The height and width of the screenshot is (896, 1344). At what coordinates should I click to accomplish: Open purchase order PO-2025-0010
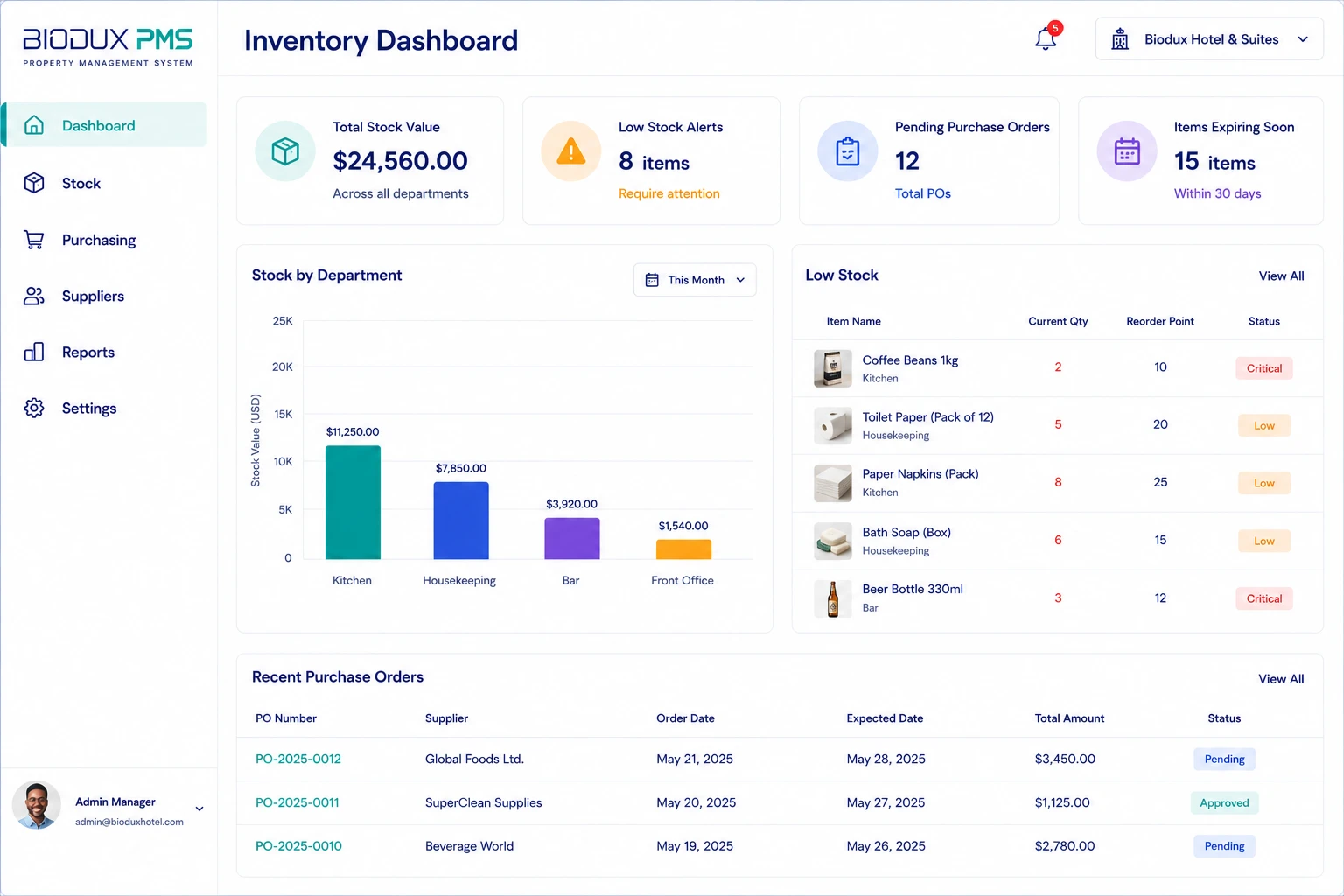pyautogui.click(x=298, y=846)
